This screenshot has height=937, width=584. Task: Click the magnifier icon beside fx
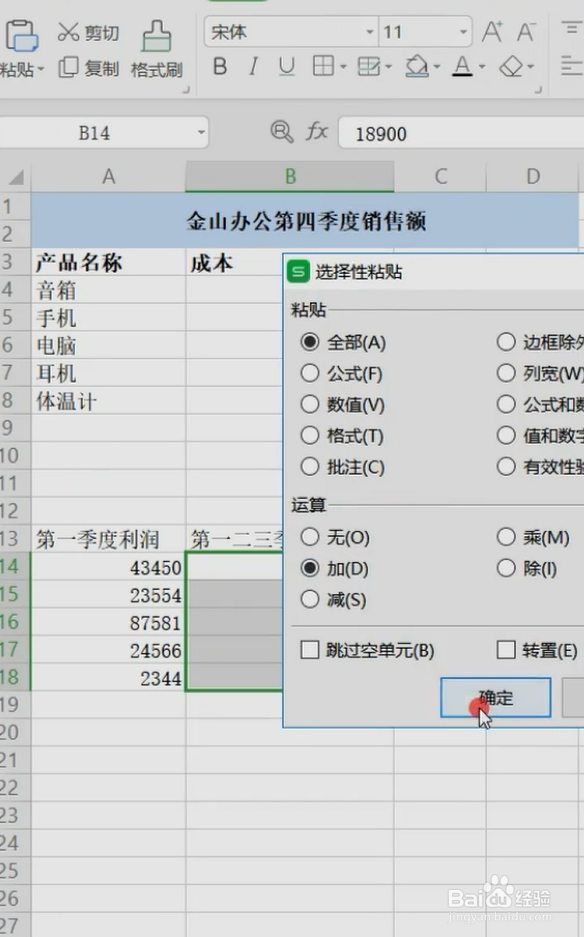pos(282,131)
